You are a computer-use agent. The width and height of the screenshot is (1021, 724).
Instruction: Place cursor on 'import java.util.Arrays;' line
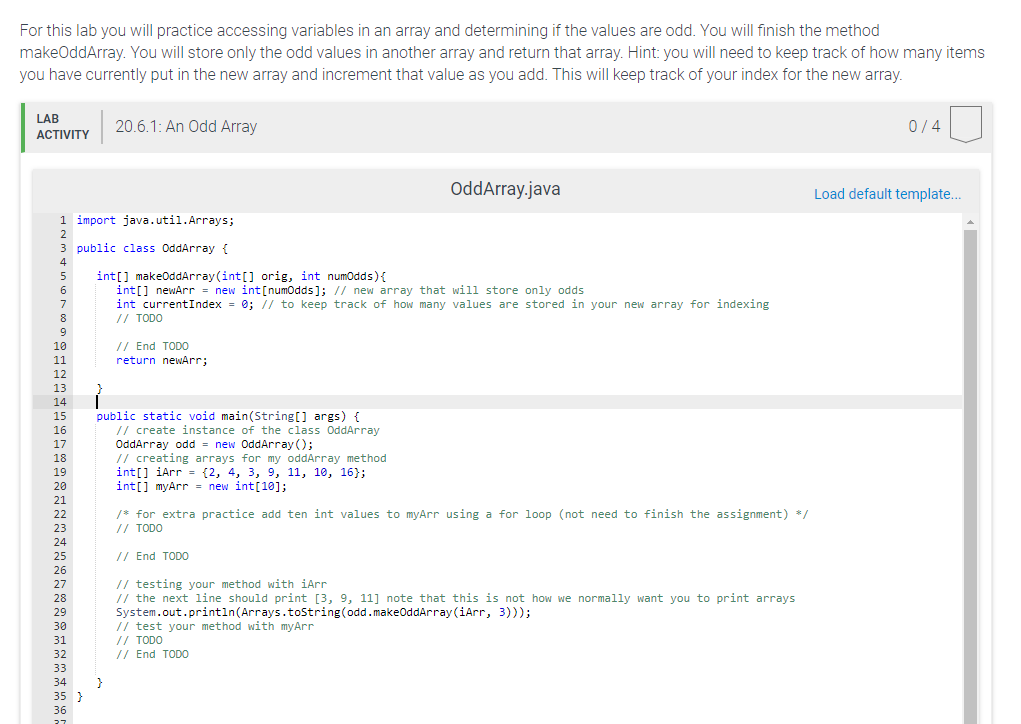point(155,220)
